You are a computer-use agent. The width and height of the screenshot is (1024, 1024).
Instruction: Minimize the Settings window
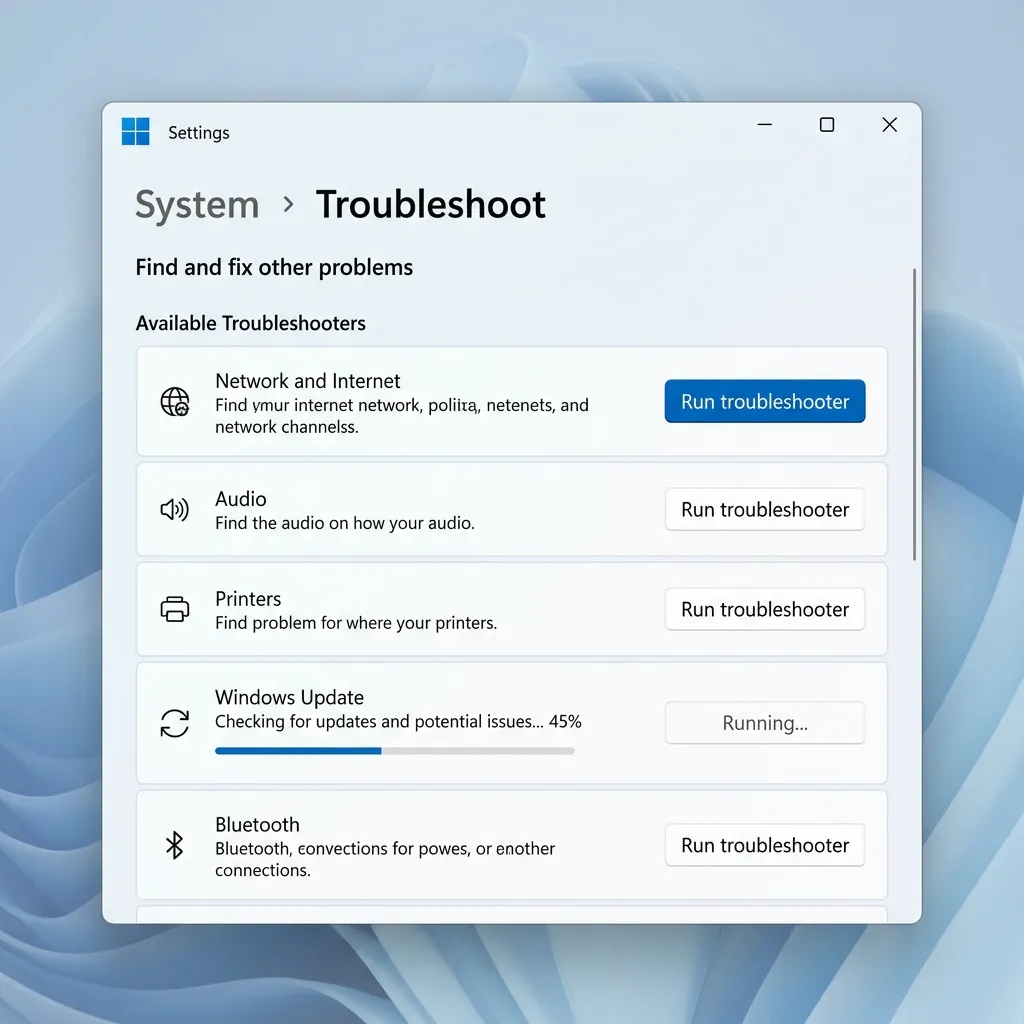[765, 125]
